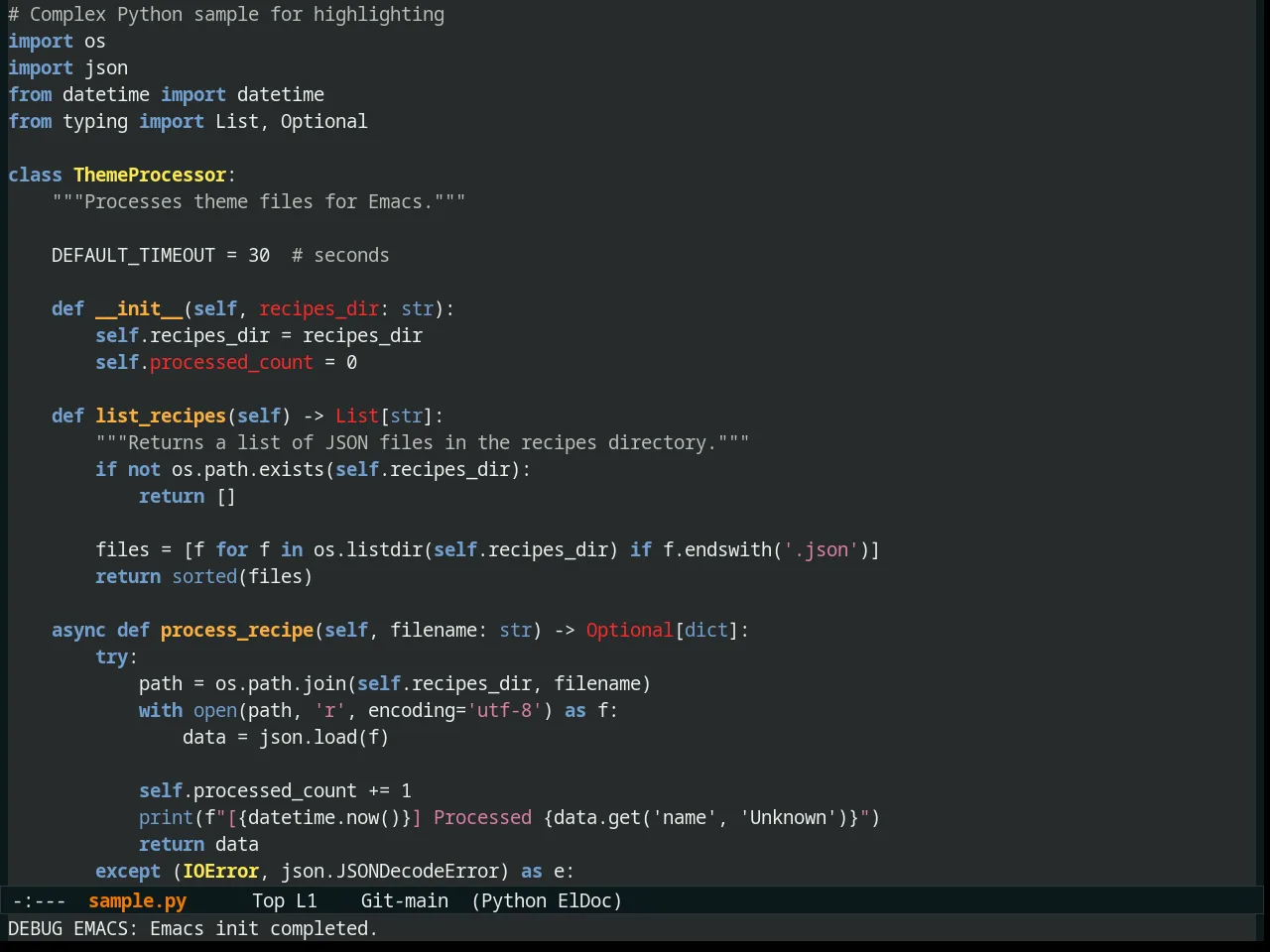Click the Python major mode name
1270x952 pixels.
514,900
